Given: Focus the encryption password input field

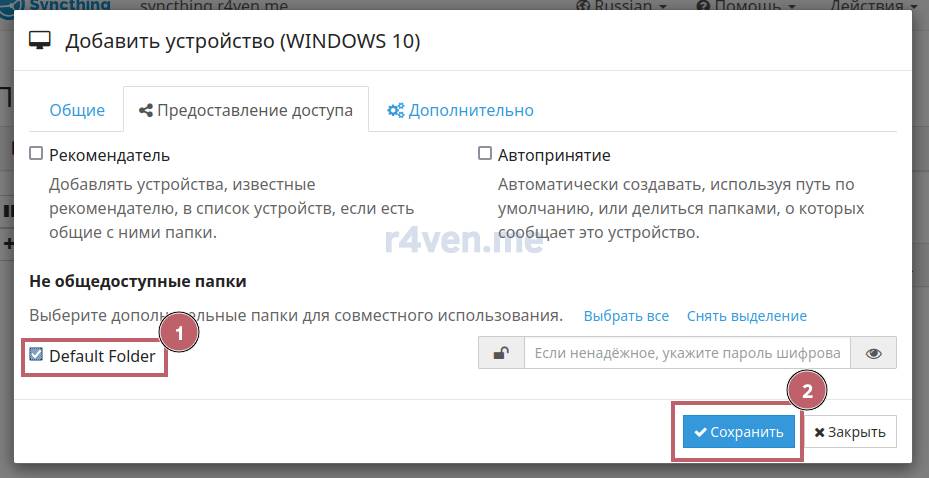Looking at the screenshot, I should point(686,353).
